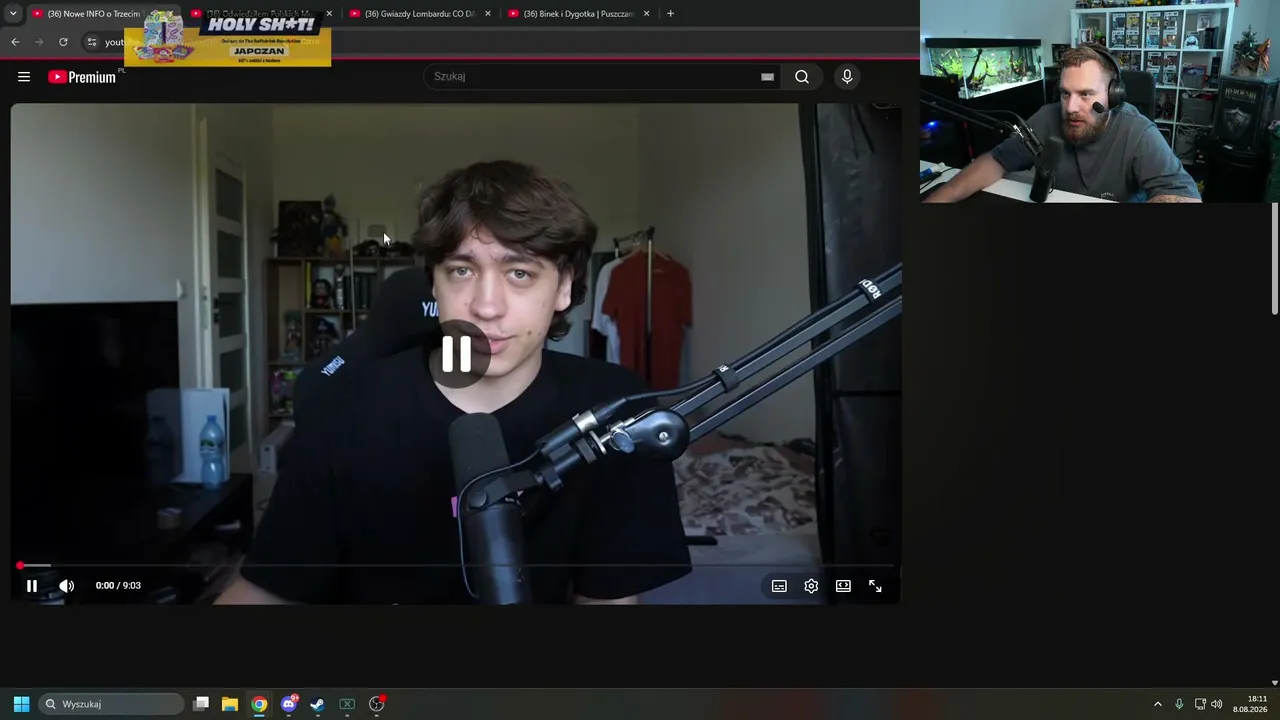Open Steam from the taskbar
This screenshot has width=1280, height=720.
pyautogui.click(x=317, y=704)
